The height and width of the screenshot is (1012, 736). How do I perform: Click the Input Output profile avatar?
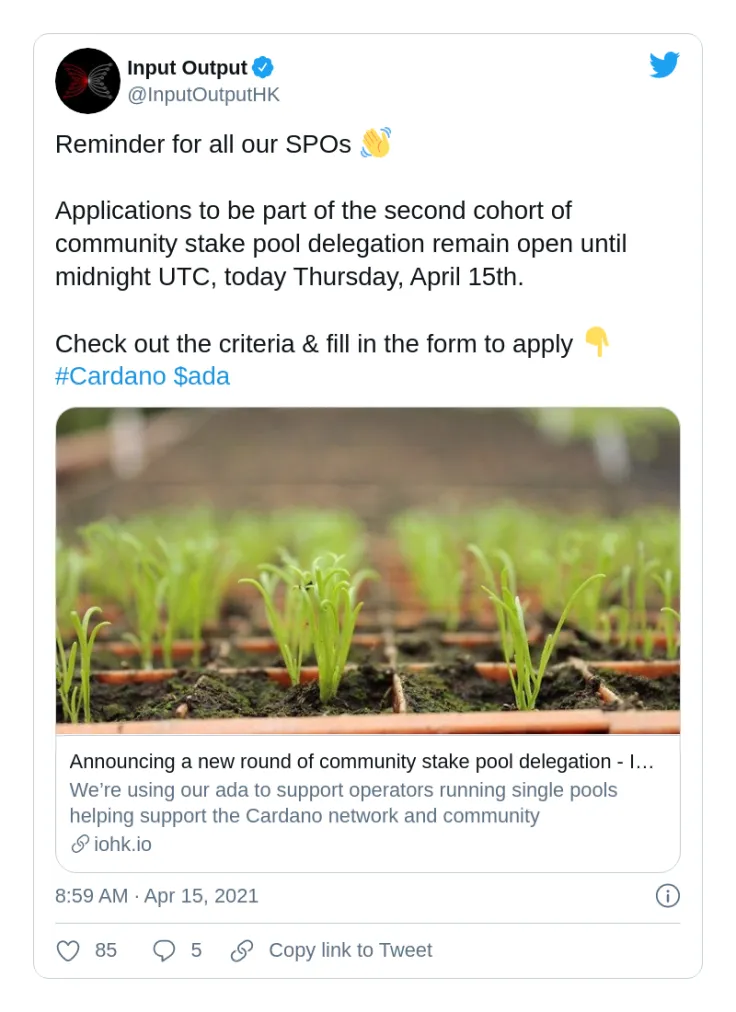coord(88,81)
